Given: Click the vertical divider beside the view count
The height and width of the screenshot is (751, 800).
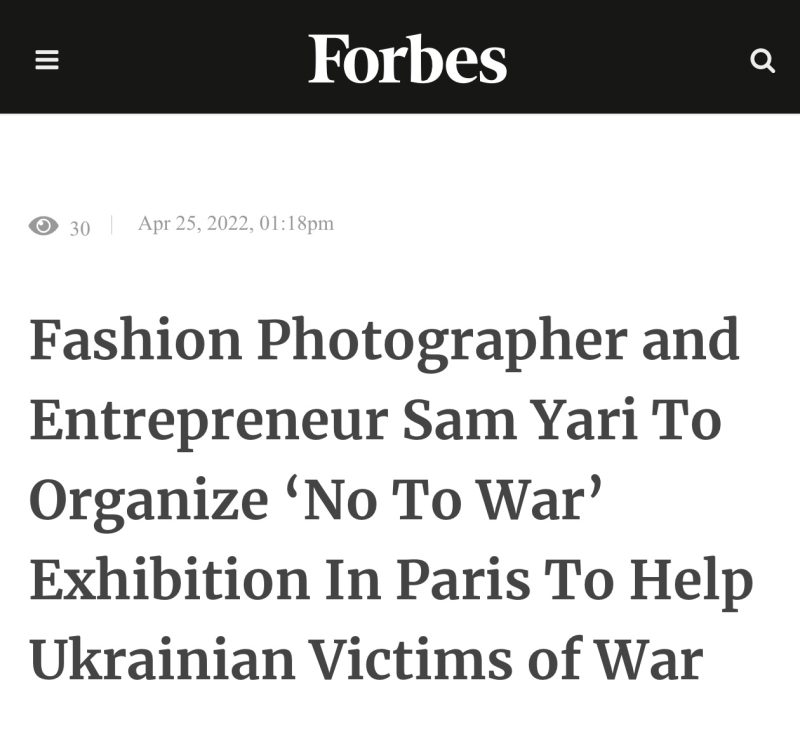Looking at the screenshot, I should click(x=111, y=225).
